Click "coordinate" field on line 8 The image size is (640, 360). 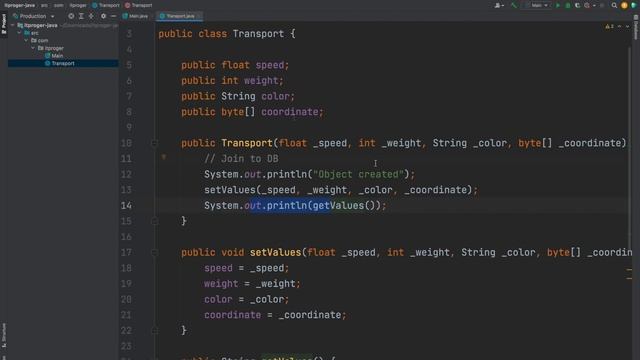290,112
